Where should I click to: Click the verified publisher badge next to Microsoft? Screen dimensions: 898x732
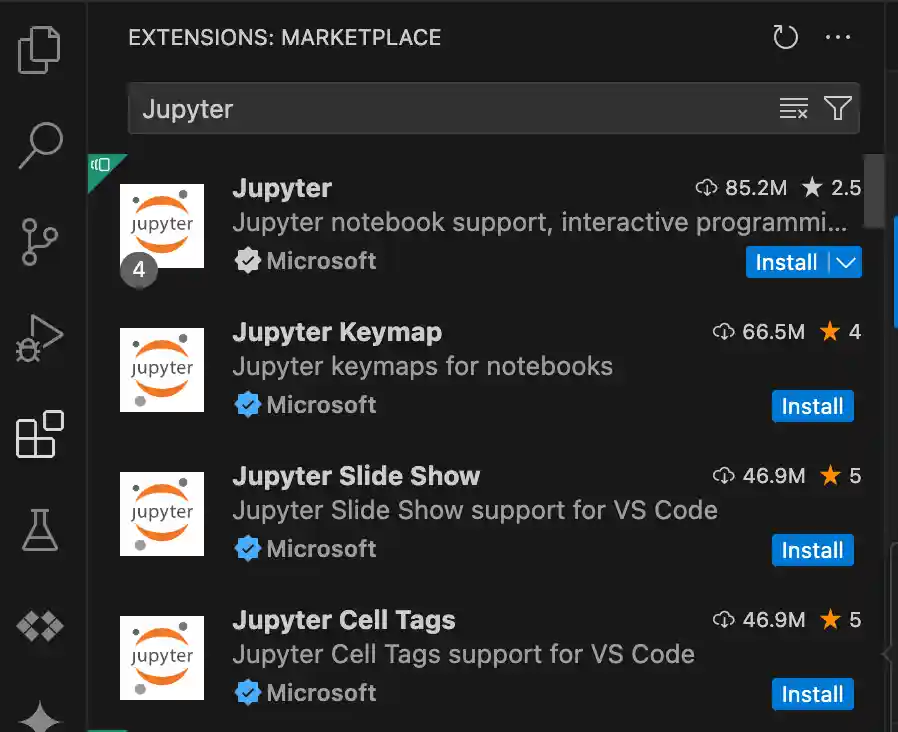(x=247, y=261)
